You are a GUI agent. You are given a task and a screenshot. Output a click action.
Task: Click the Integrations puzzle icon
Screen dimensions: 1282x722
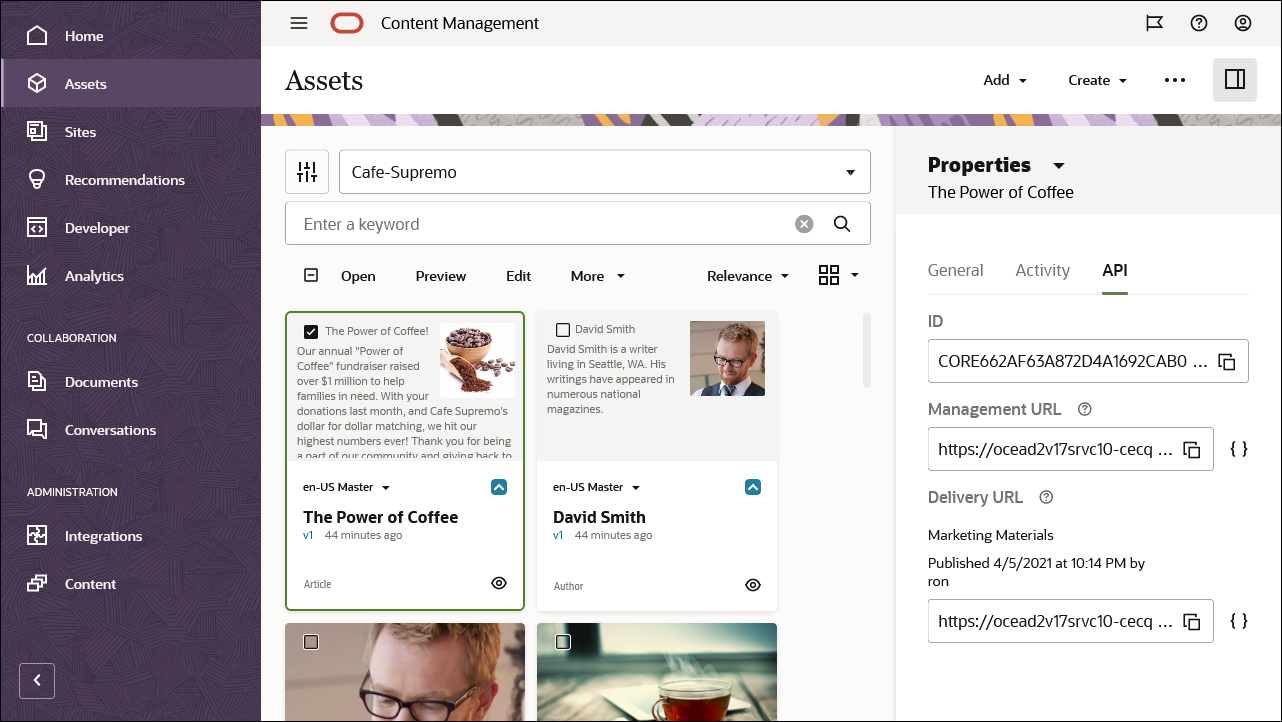[37, 536]
